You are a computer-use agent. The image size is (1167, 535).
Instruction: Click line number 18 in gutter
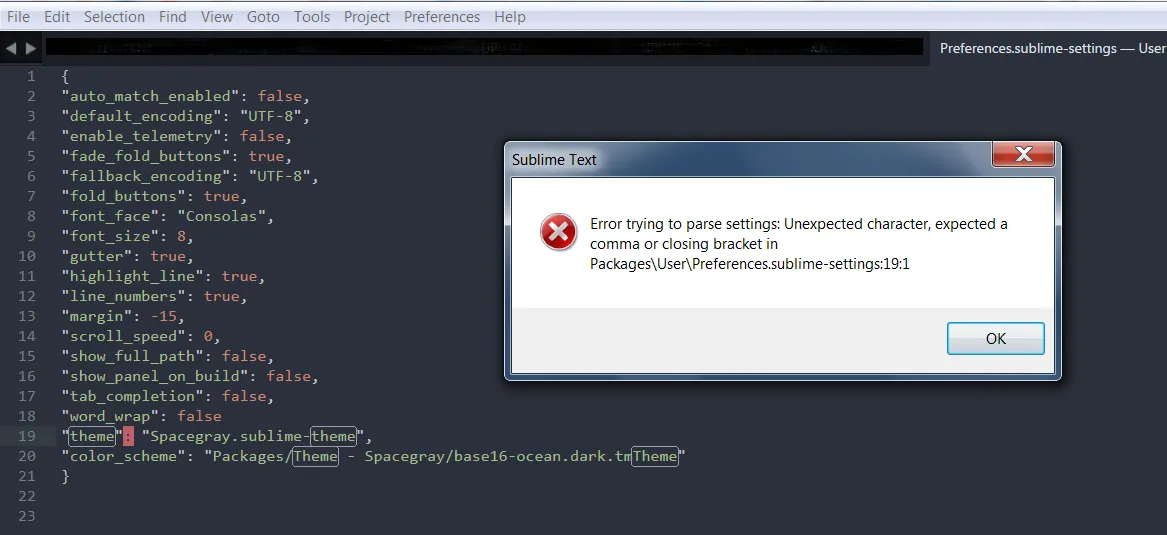pyautogui.click(x=27, y=416)
